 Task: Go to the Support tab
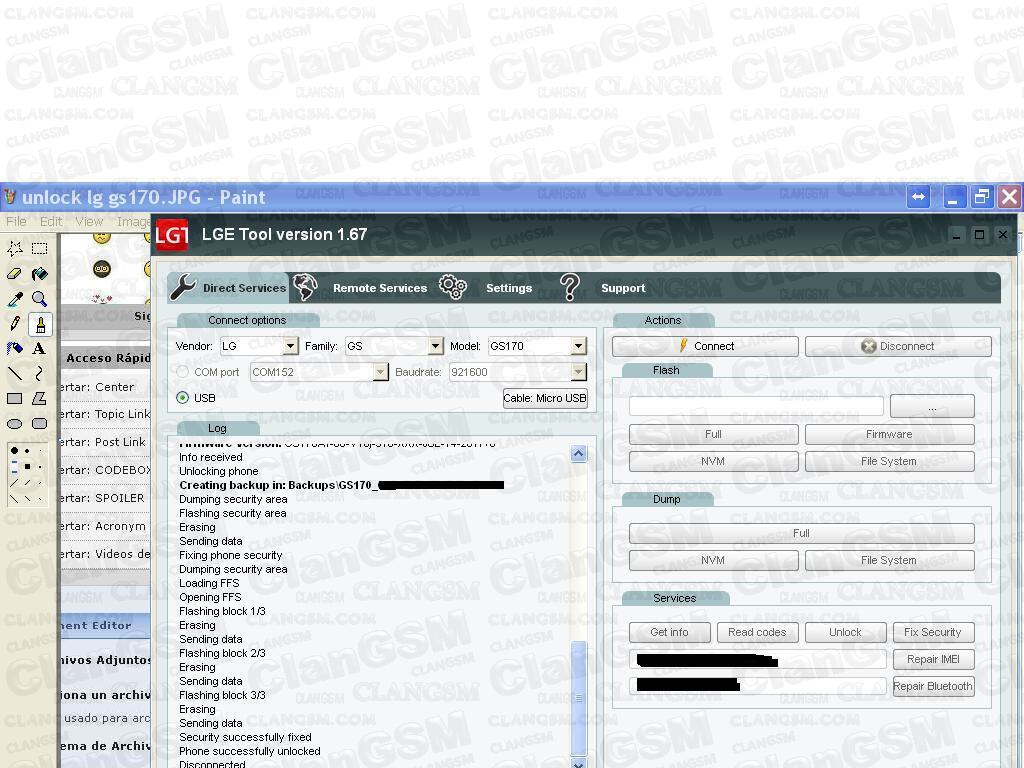[x=623, y=288]
